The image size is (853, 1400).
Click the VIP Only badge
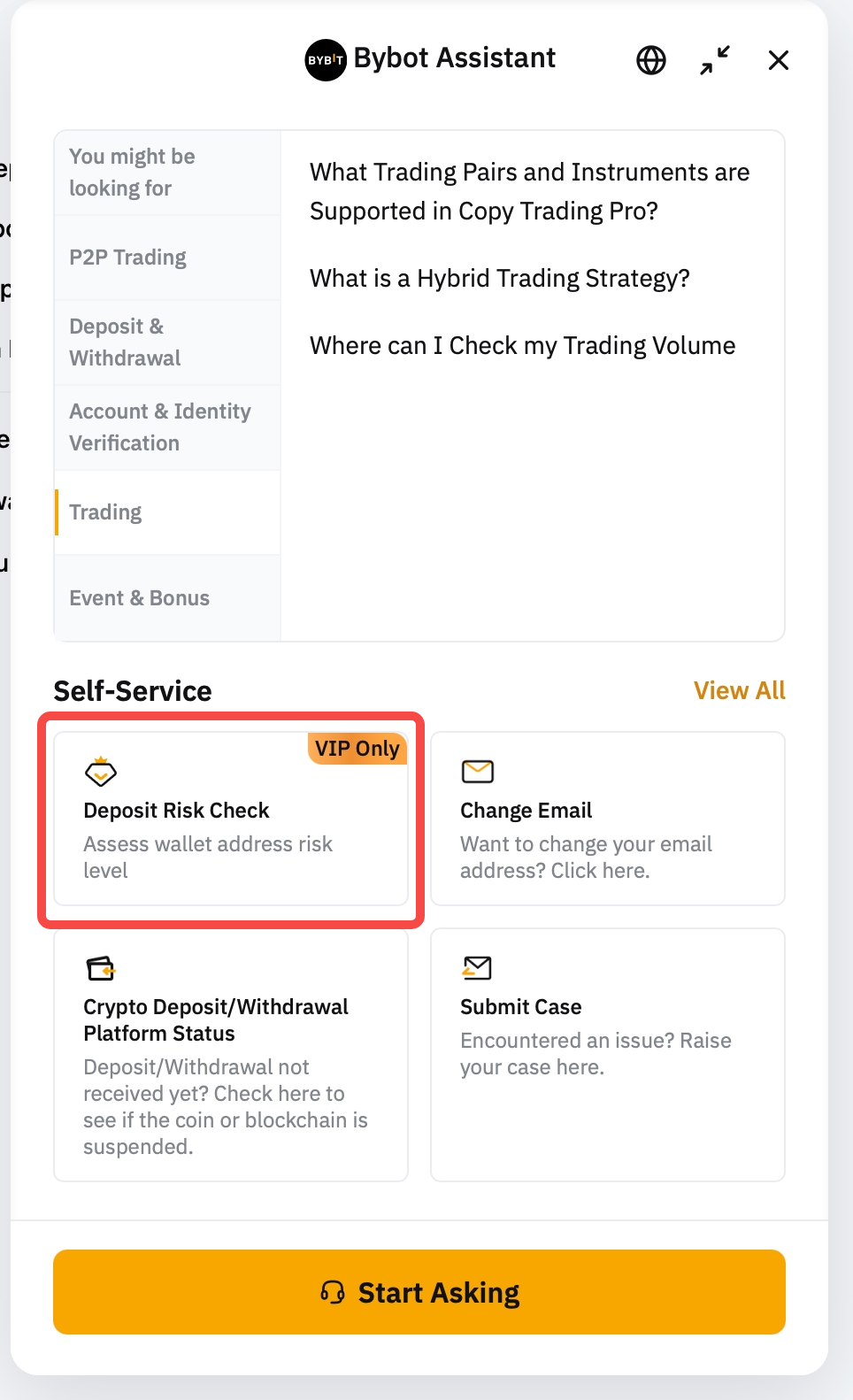(357, 749)
